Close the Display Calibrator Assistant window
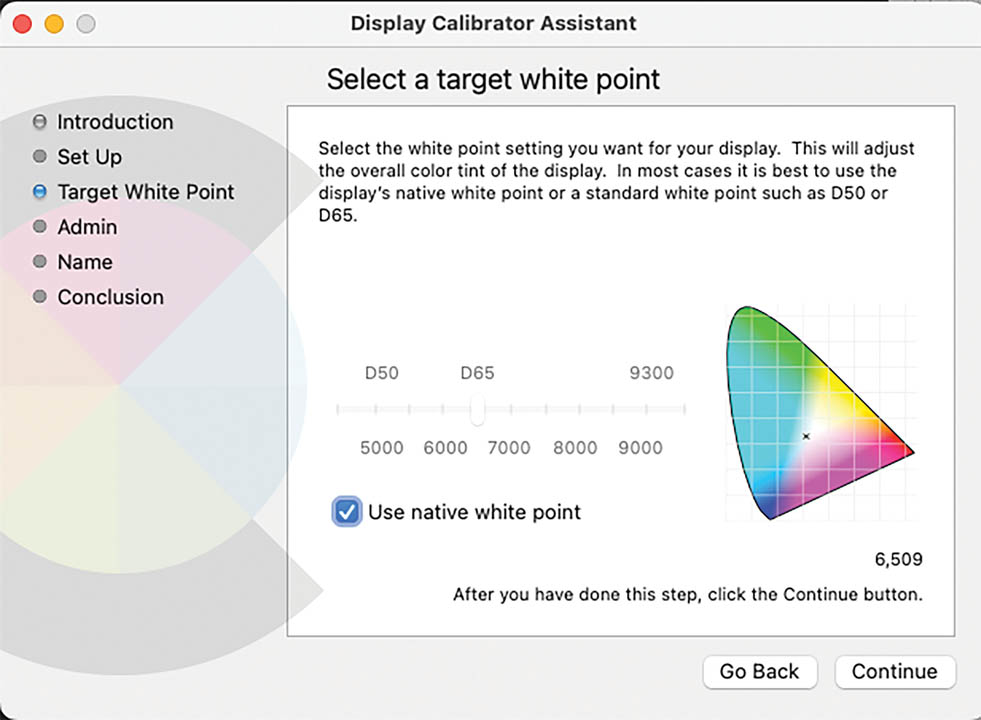 pos(23,24)
